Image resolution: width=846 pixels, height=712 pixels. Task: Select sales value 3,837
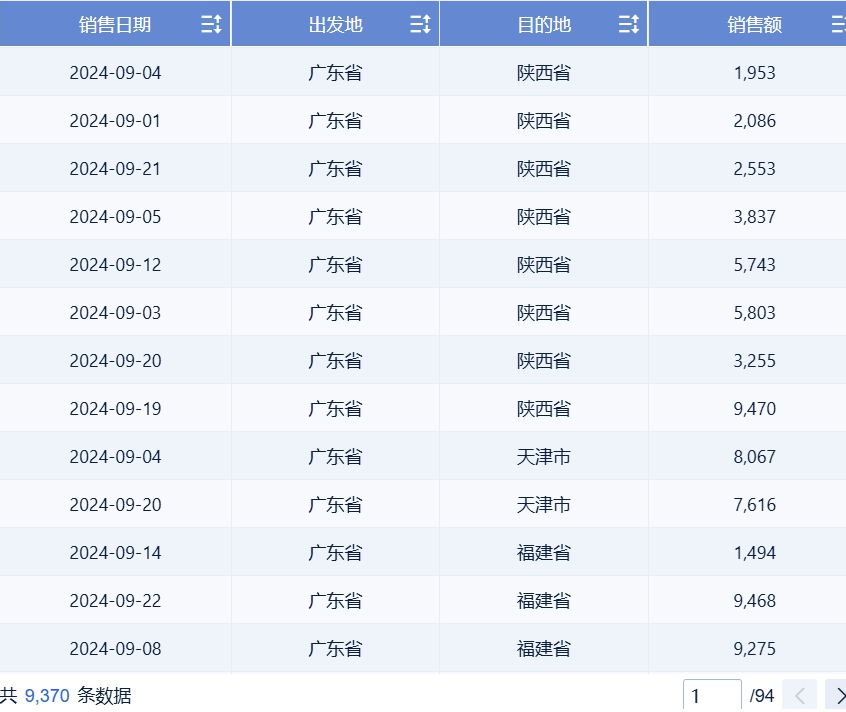(x=754, y=217)
